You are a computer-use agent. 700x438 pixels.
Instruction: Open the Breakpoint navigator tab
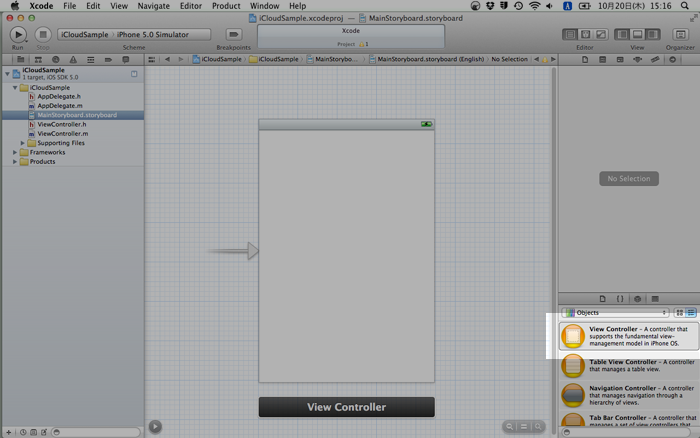point(108,59)
